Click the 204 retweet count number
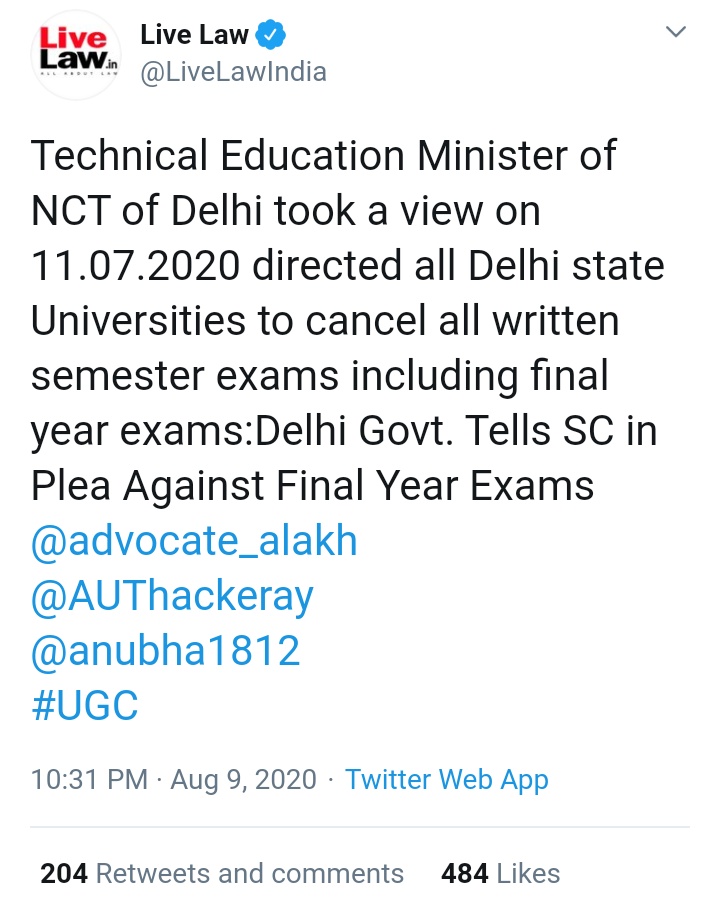The height and width of the screenshot is (897, 720). (x=63, y=873)
